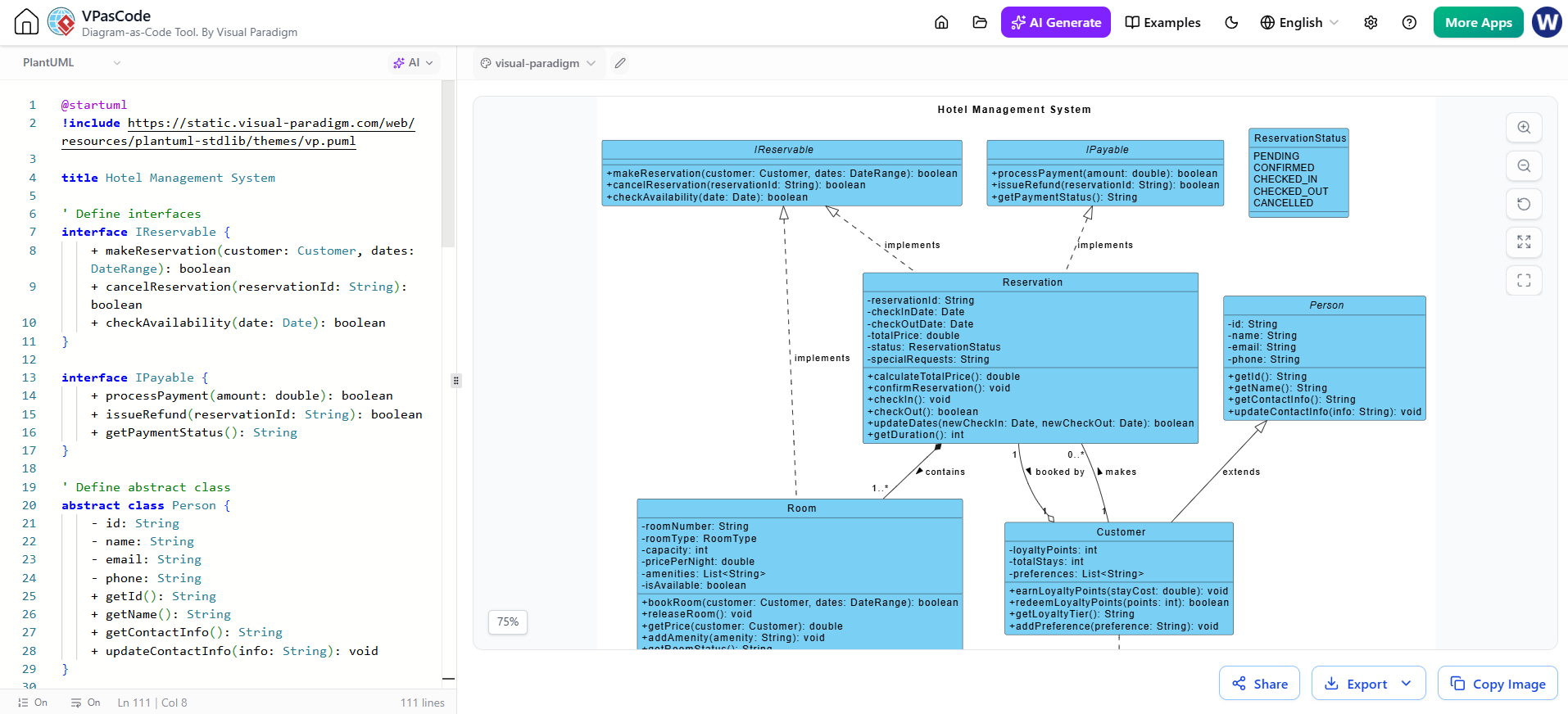The width and height of the screenshot is (1568, 714).
Task: Click 'updateContactInfo(info: String): void' code line
Action: click(234, 651)
